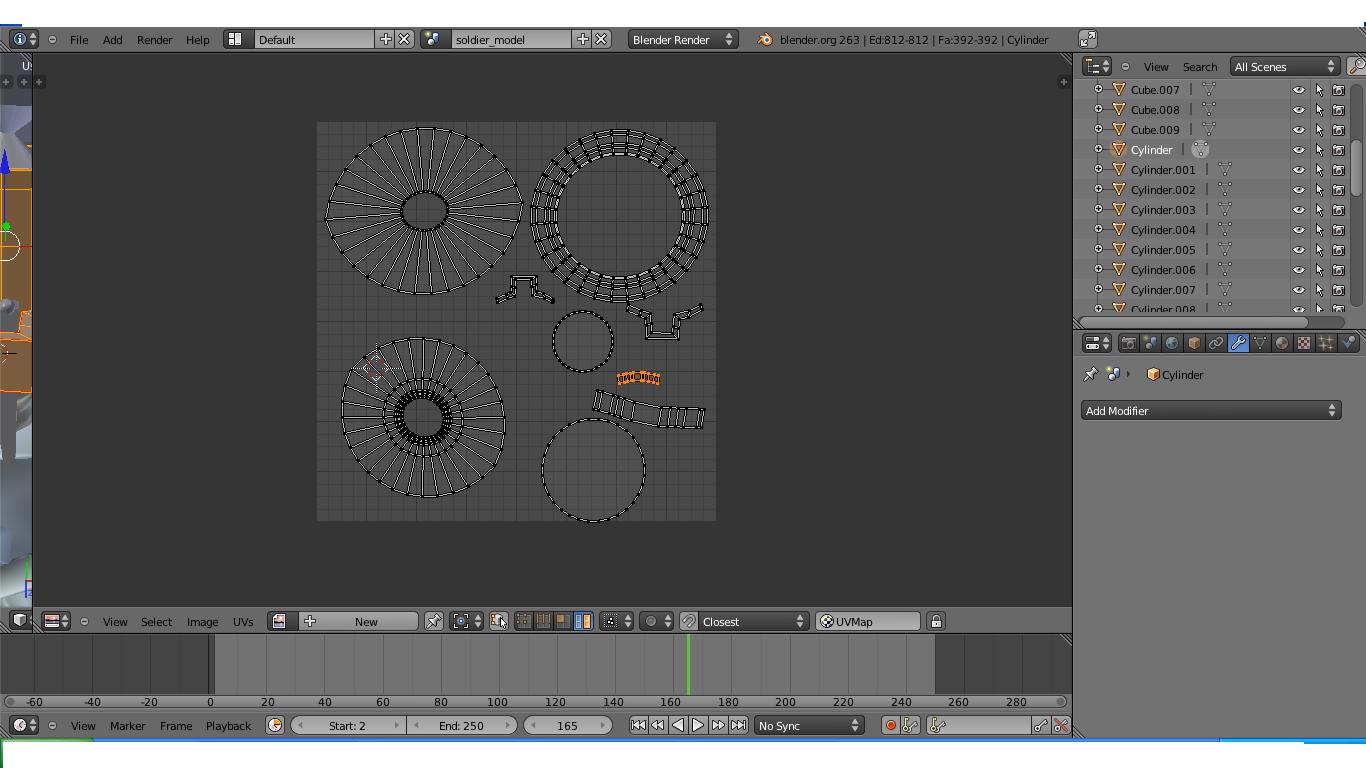
Task: Open the World properties globe tab
Action: tap(1172, 343)
